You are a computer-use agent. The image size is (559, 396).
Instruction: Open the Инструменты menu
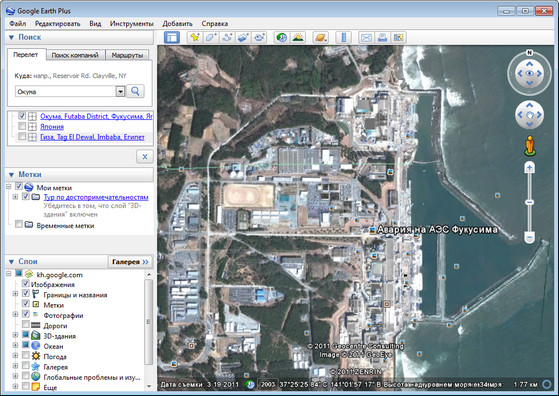(132, 24)
